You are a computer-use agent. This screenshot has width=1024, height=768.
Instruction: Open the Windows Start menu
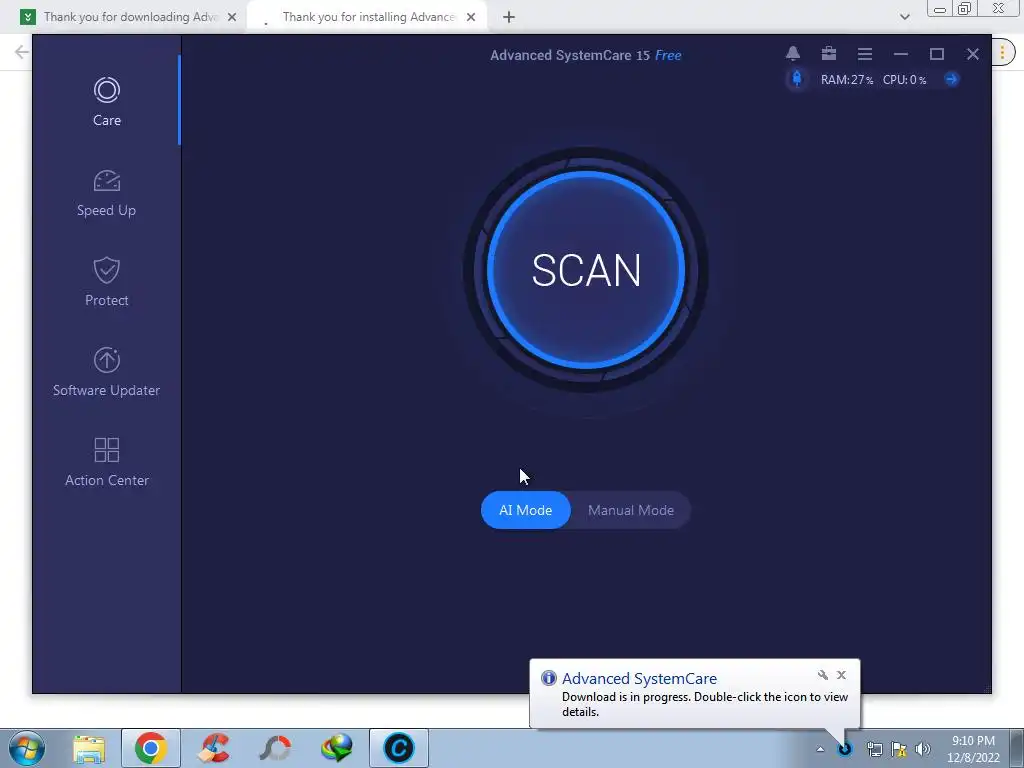tap(26, 748)
